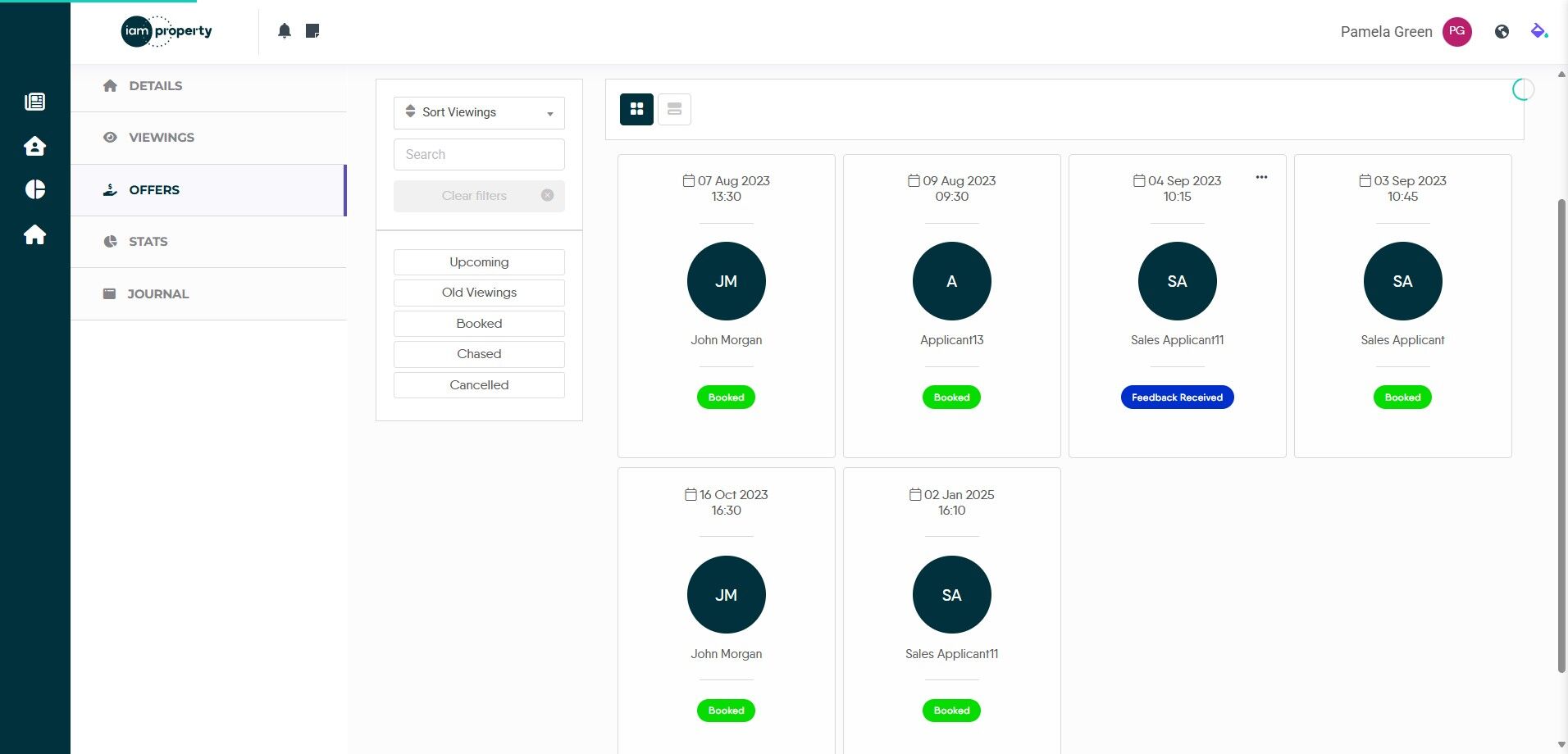Open the notifications bell

(285, 31)
